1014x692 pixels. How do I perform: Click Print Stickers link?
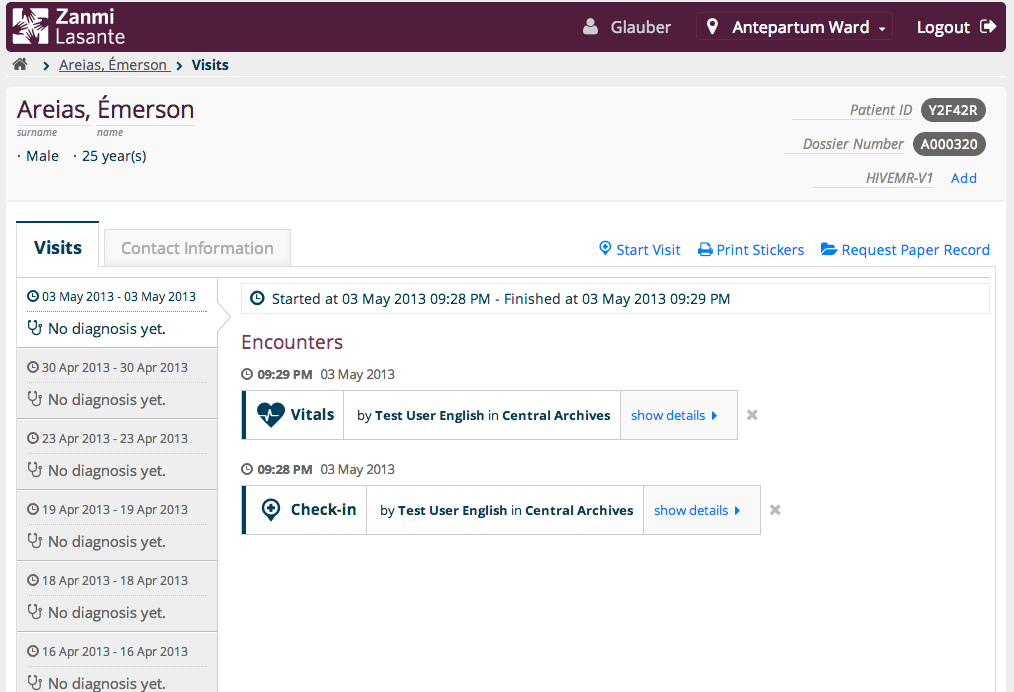750,250
